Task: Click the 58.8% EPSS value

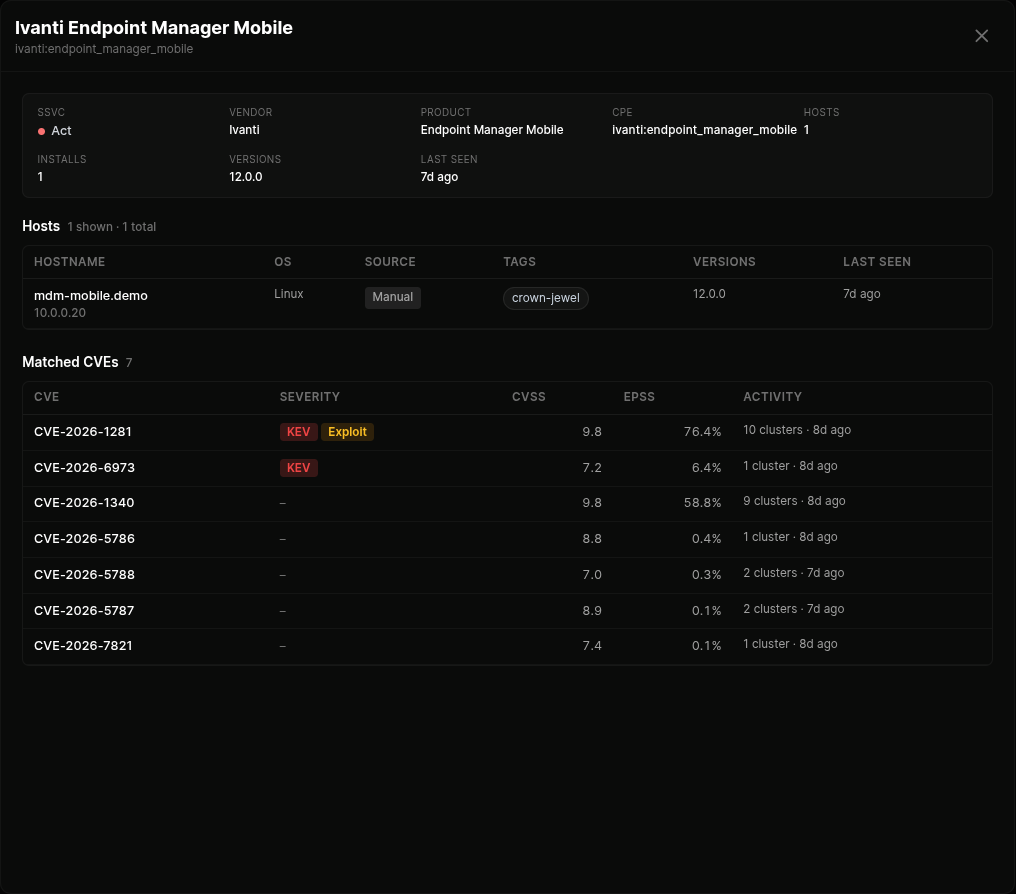Action: pos(702,503)
